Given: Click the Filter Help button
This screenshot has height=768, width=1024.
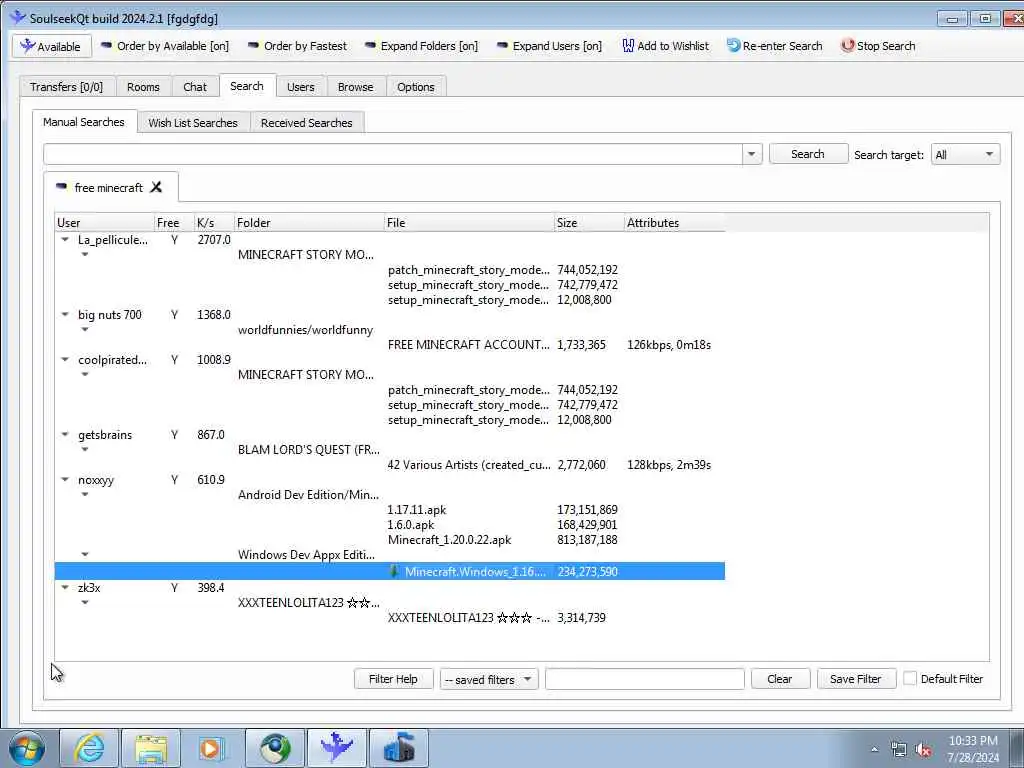Looking at the screenshot, I should (393, 679).
